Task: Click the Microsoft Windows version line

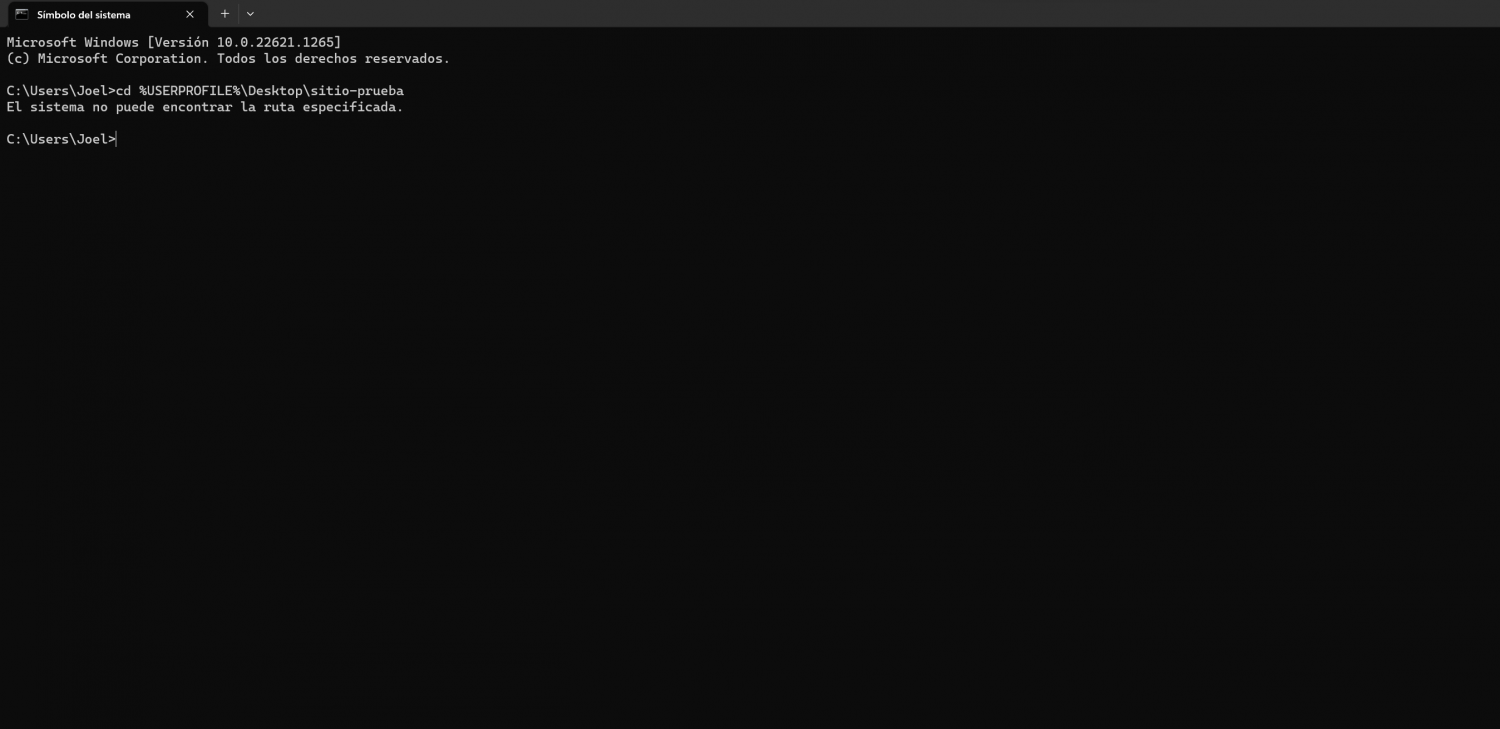Action: [174, 42]
